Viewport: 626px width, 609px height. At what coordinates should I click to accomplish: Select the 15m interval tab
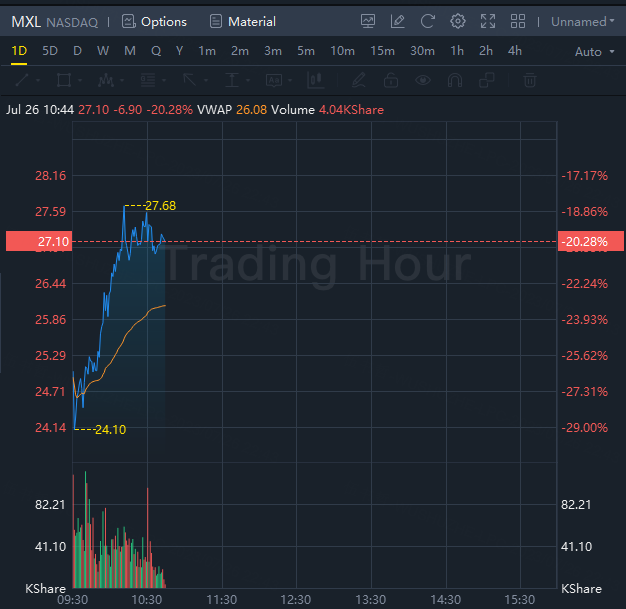[x=382, y=51]
